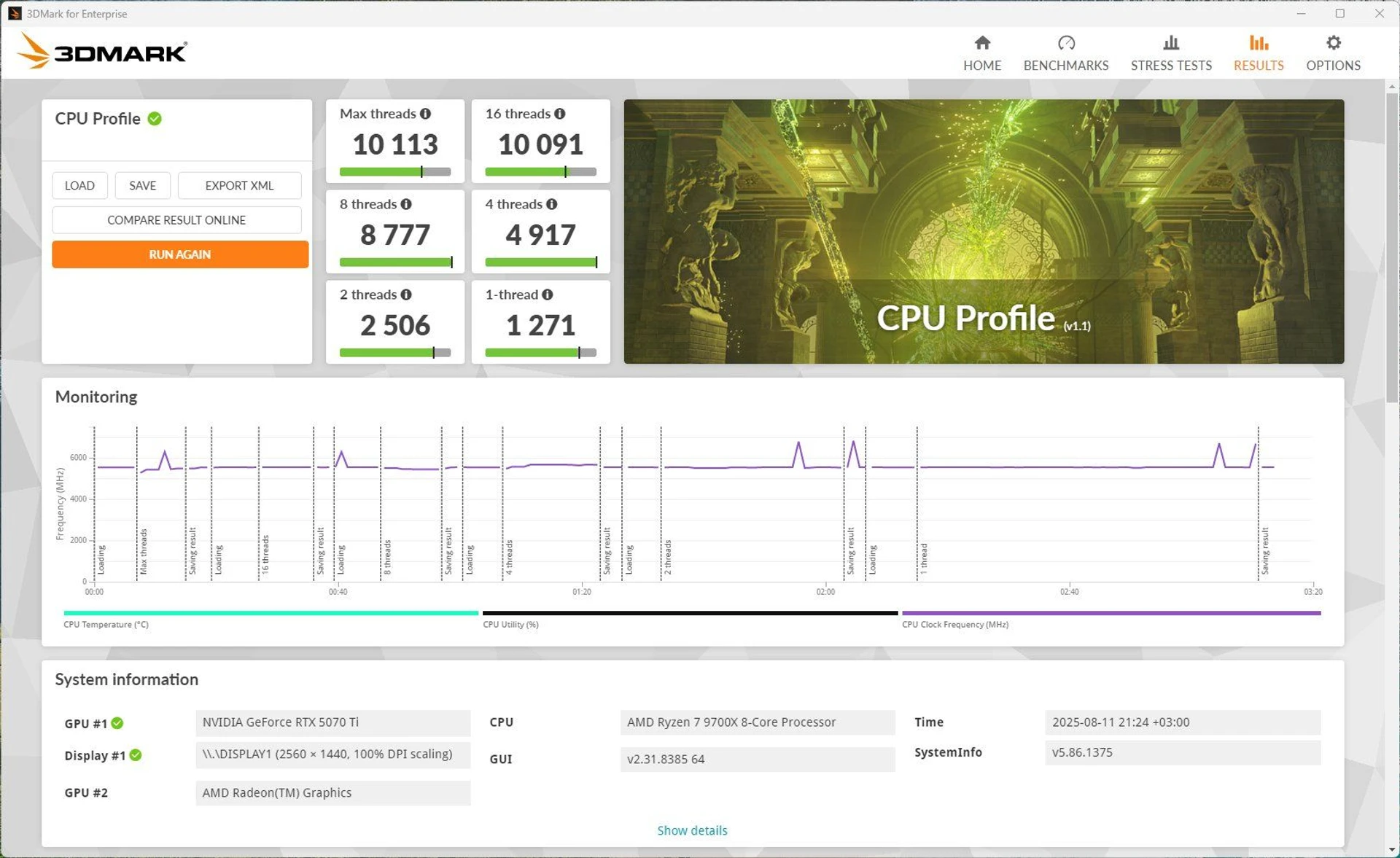Click the CPU Profile v1.1 preview image
This screenshot has height=858, width=1400.
pyautogui.click(x=984, y=231)
